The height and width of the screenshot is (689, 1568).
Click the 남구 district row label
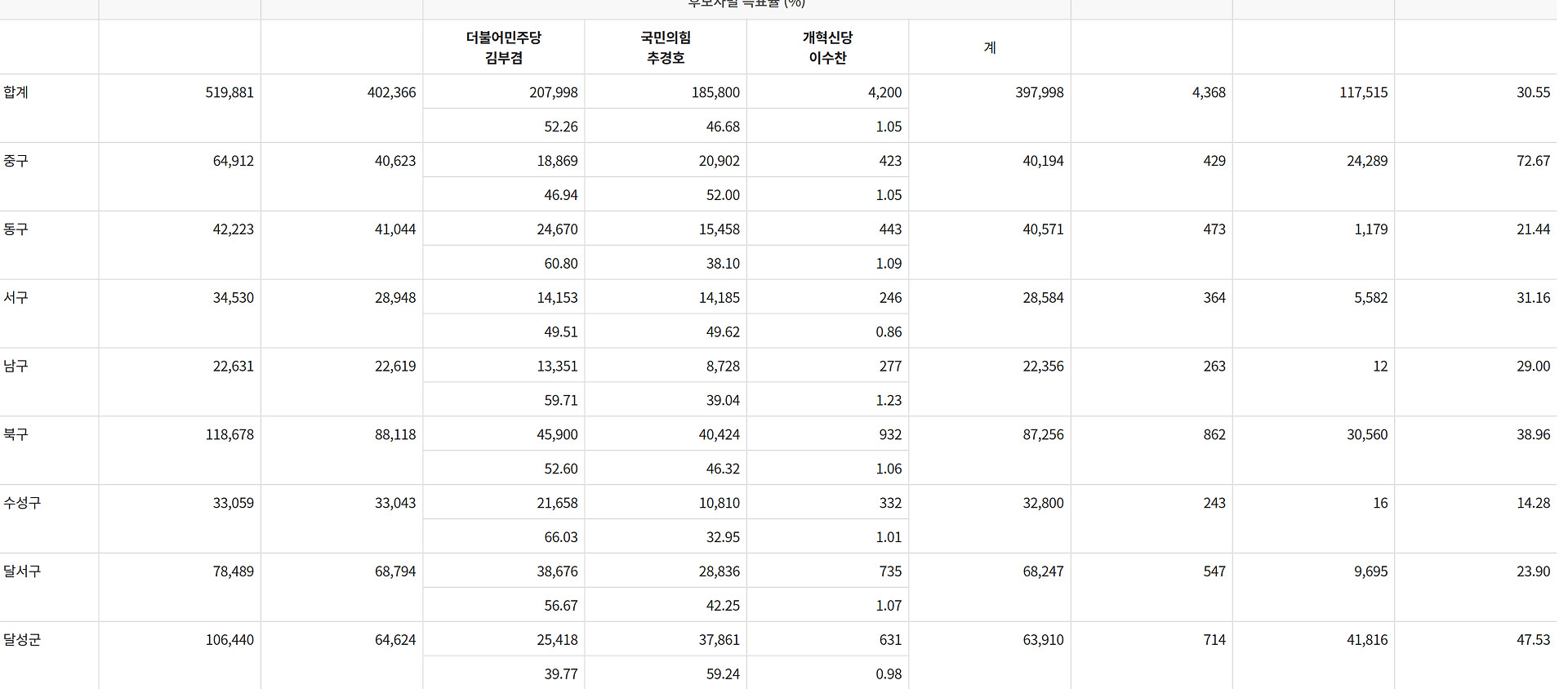[x=16, y=367]
